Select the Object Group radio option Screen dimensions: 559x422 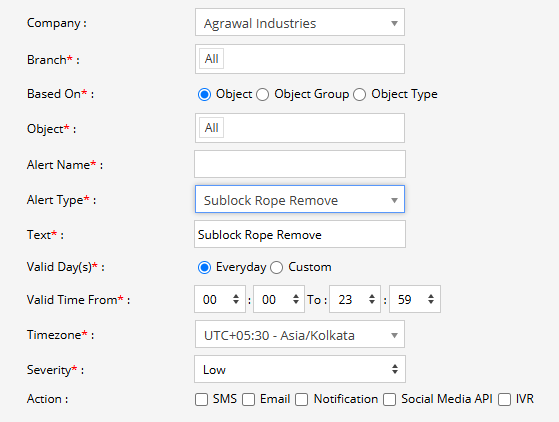click(263, 94)
